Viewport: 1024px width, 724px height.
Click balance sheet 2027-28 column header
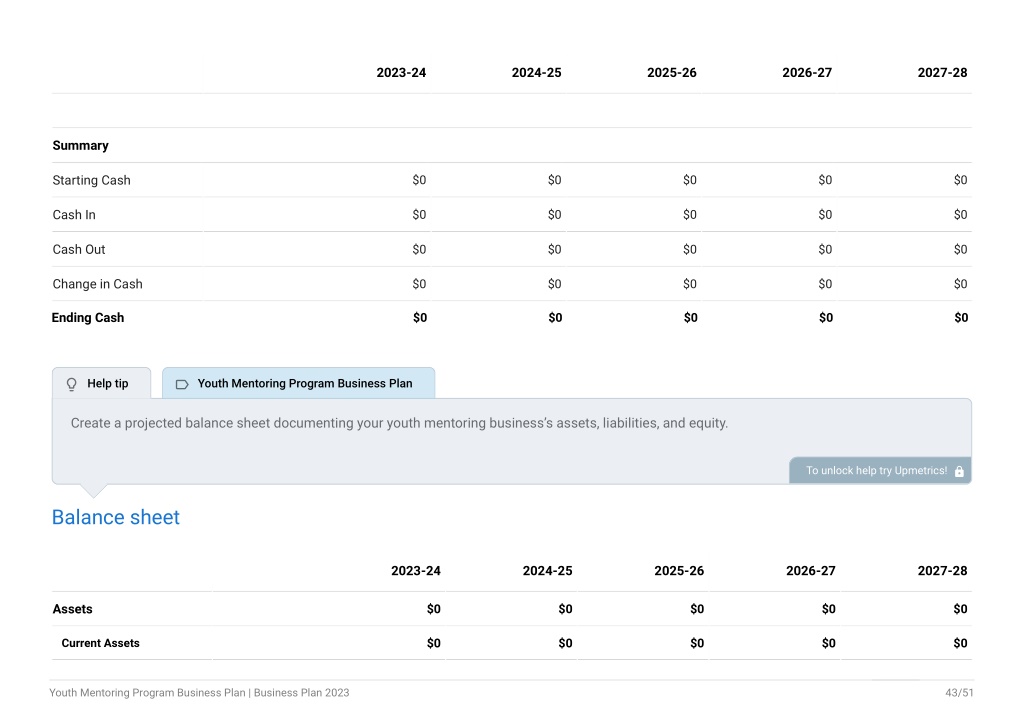point(942,571)
